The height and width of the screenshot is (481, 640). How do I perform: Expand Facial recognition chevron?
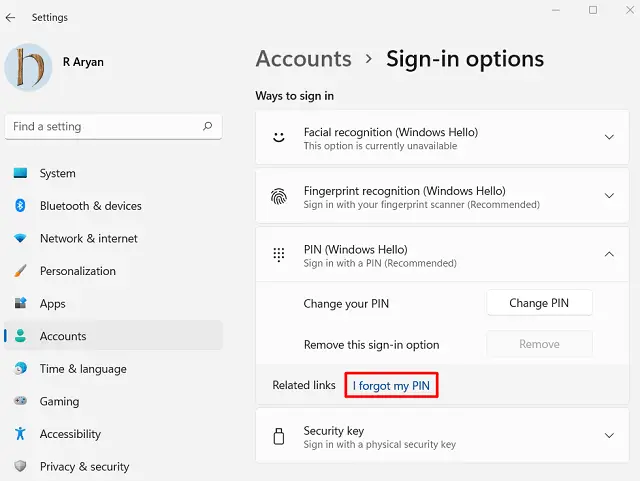coord(609,137)
